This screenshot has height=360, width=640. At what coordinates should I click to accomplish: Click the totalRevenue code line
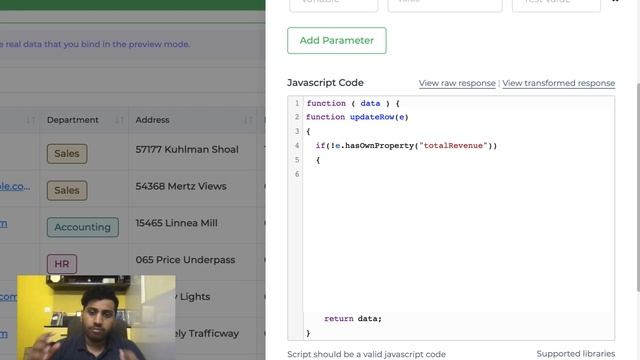406,146
